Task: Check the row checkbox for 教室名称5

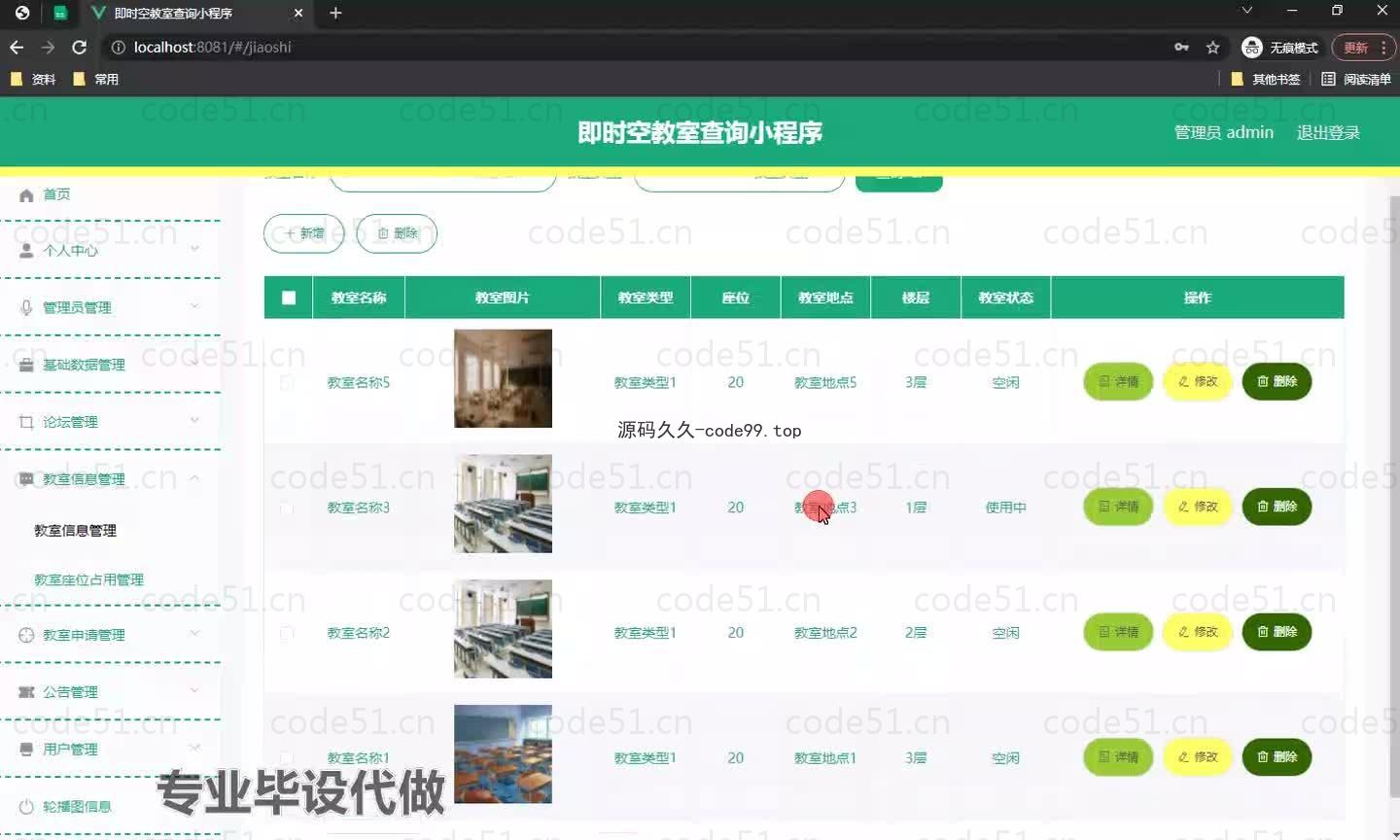Action: [x=287, y=383]
